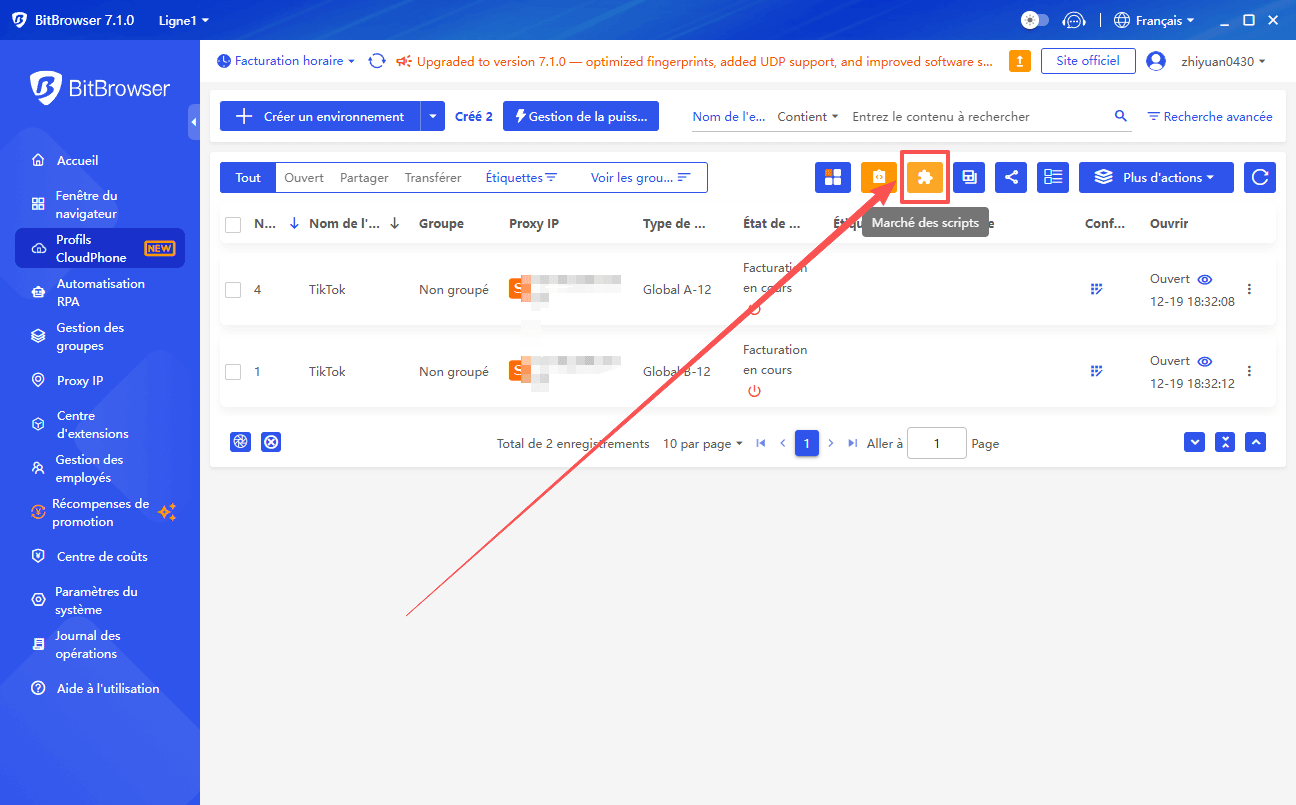Click the Aller à page number field
This screenshot has height=805, width=1296.
(936, 443)
